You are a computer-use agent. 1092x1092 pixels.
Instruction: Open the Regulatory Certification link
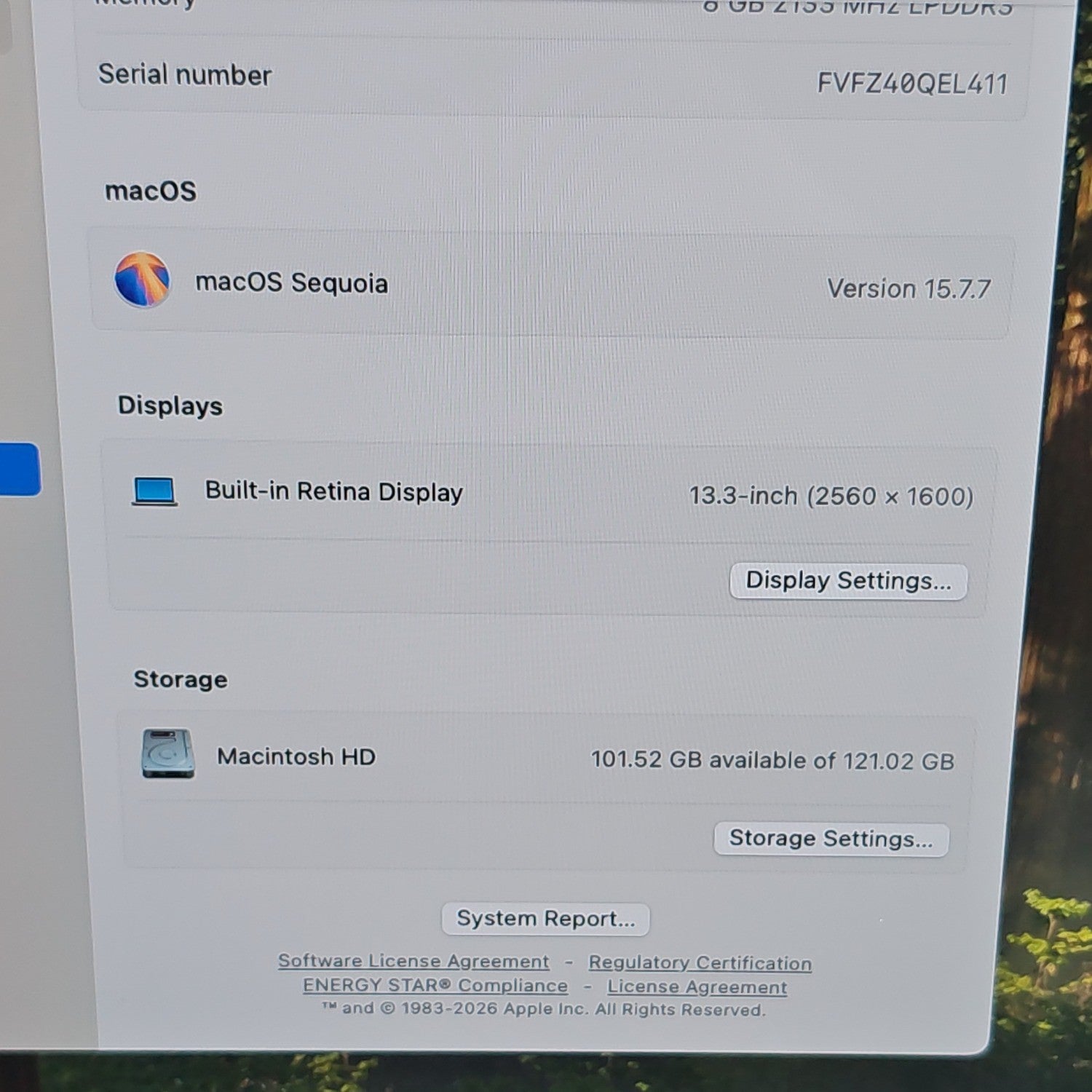tap(700, 962)
